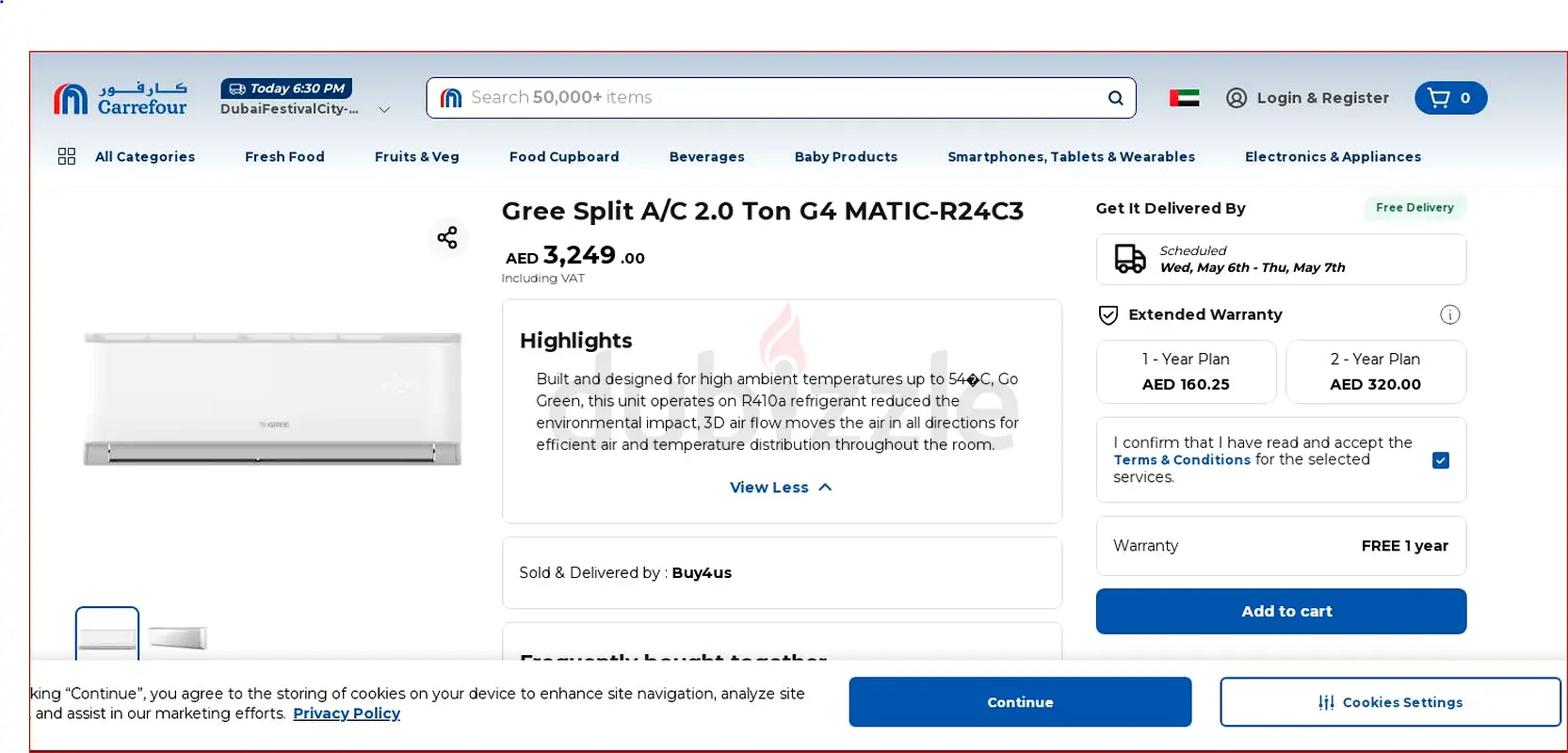This screenshot has height=753, width=1568.
Task: Open Smartphones, Tablets & Wearables category
Action: tap(1072, 157)
